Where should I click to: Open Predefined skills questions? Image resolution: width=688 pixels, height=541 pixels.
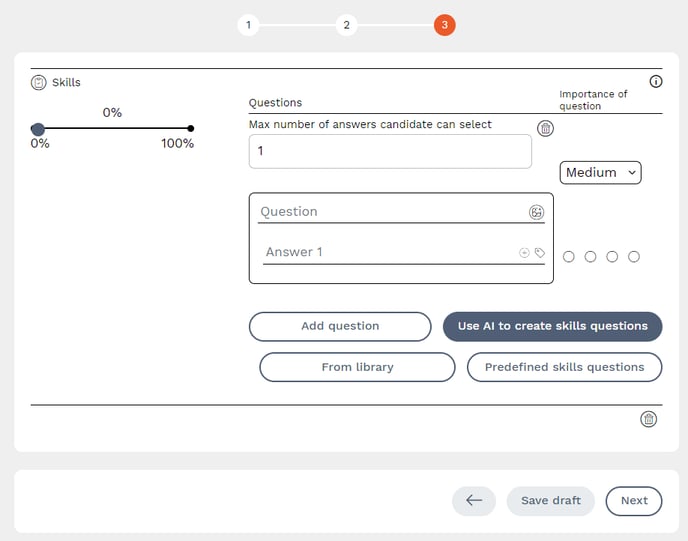564,367
